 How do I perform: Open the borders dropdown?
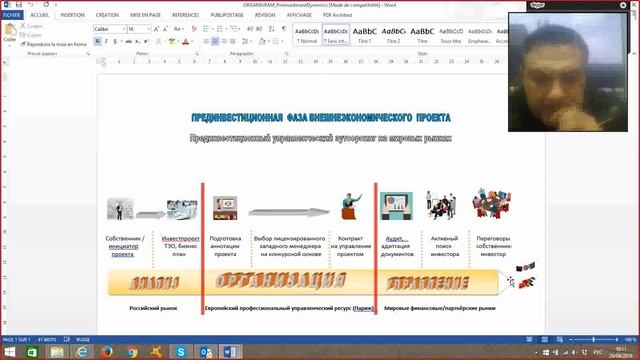click(x=282, y=41)
